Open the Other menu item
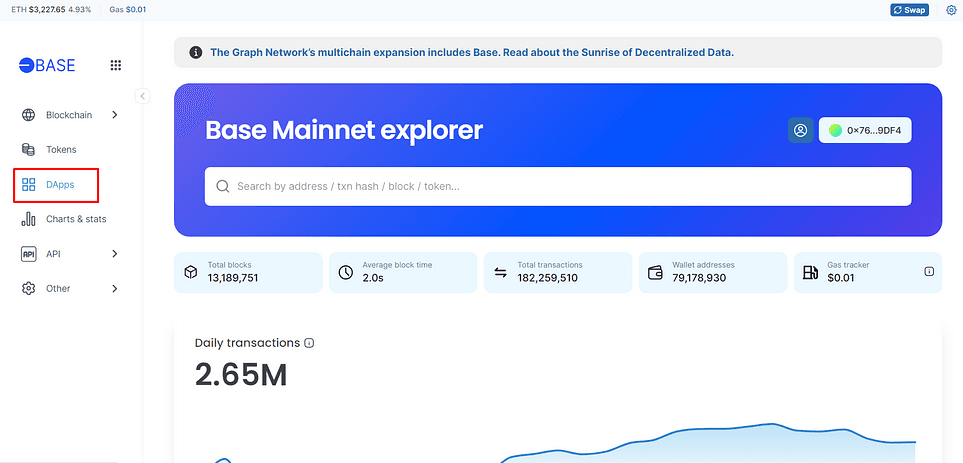The width and height of the screenshot is (963, 463). pyautogui.click(x=71, y=289)
